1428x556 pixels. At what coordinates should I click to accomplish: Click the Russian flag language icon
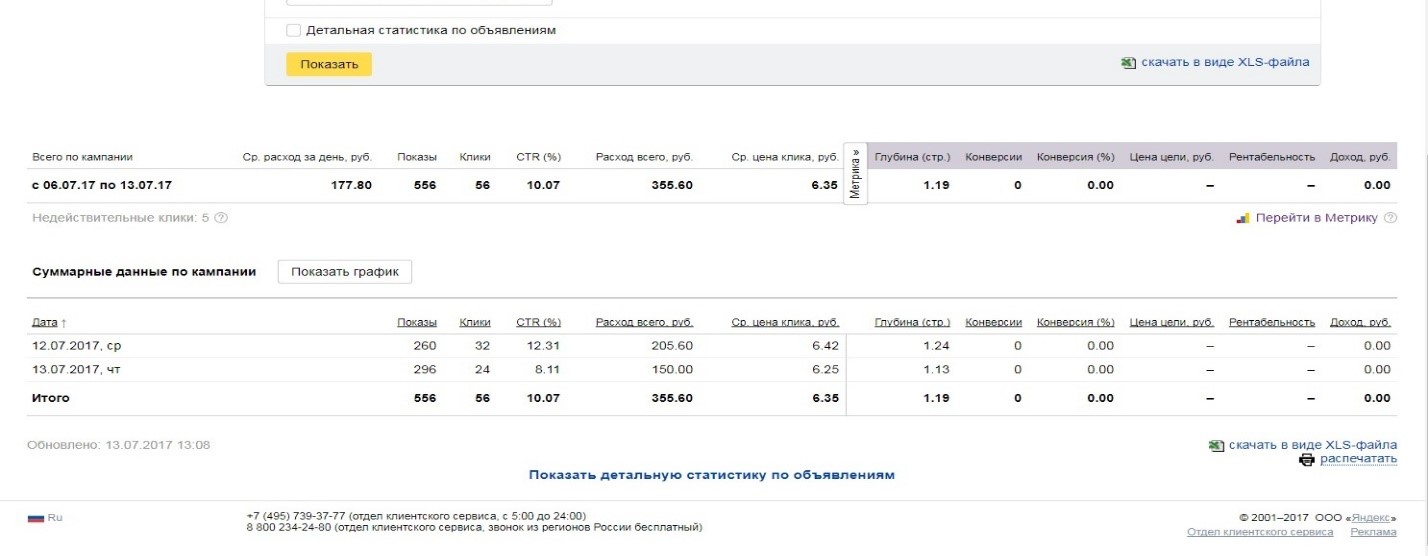[36, 518]
